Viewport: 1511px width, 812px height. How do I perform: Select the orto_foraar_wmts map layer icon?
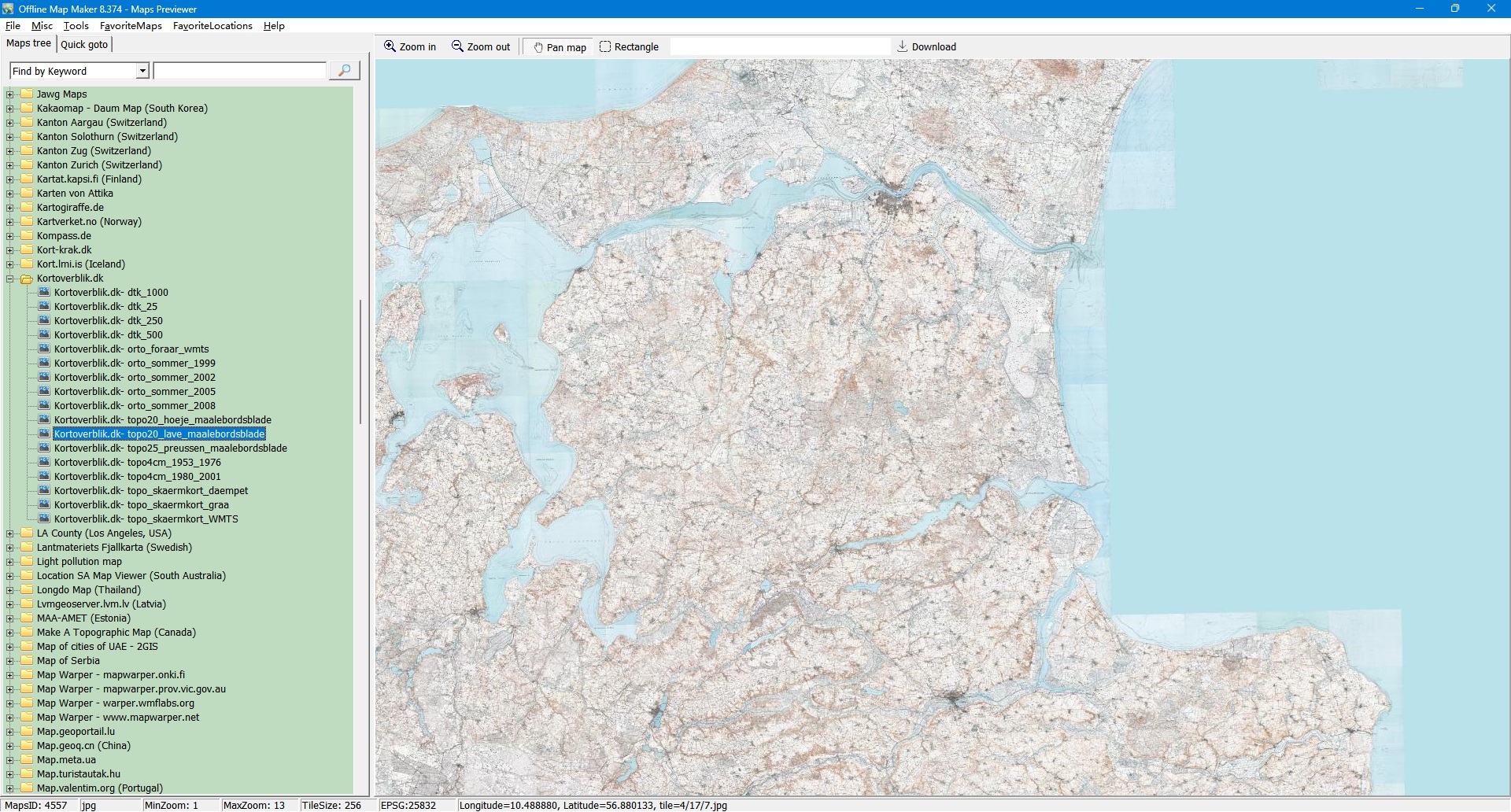[x=44, y=349]
